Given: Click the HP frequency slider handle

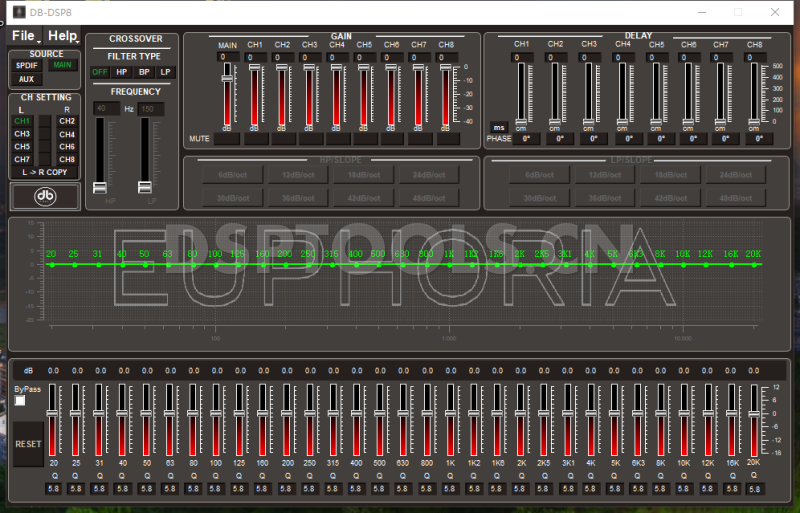Looking at the screenshot, I should [x=100, y=187].
